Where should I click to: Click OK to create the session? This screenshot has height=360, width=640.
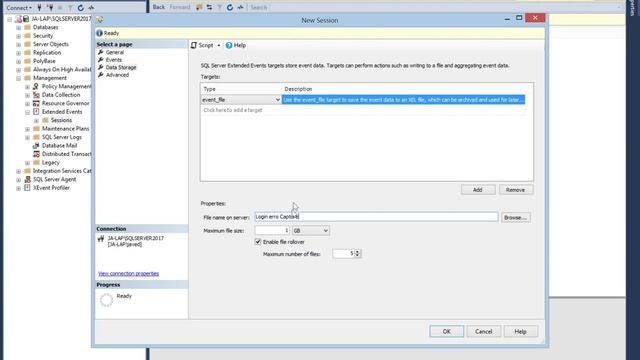[x=447, y=331]
